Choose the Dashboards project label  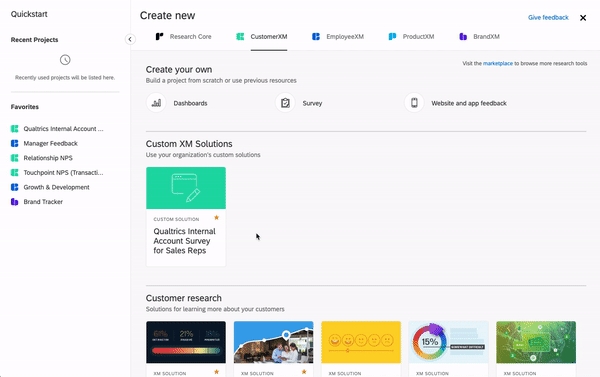190,103
